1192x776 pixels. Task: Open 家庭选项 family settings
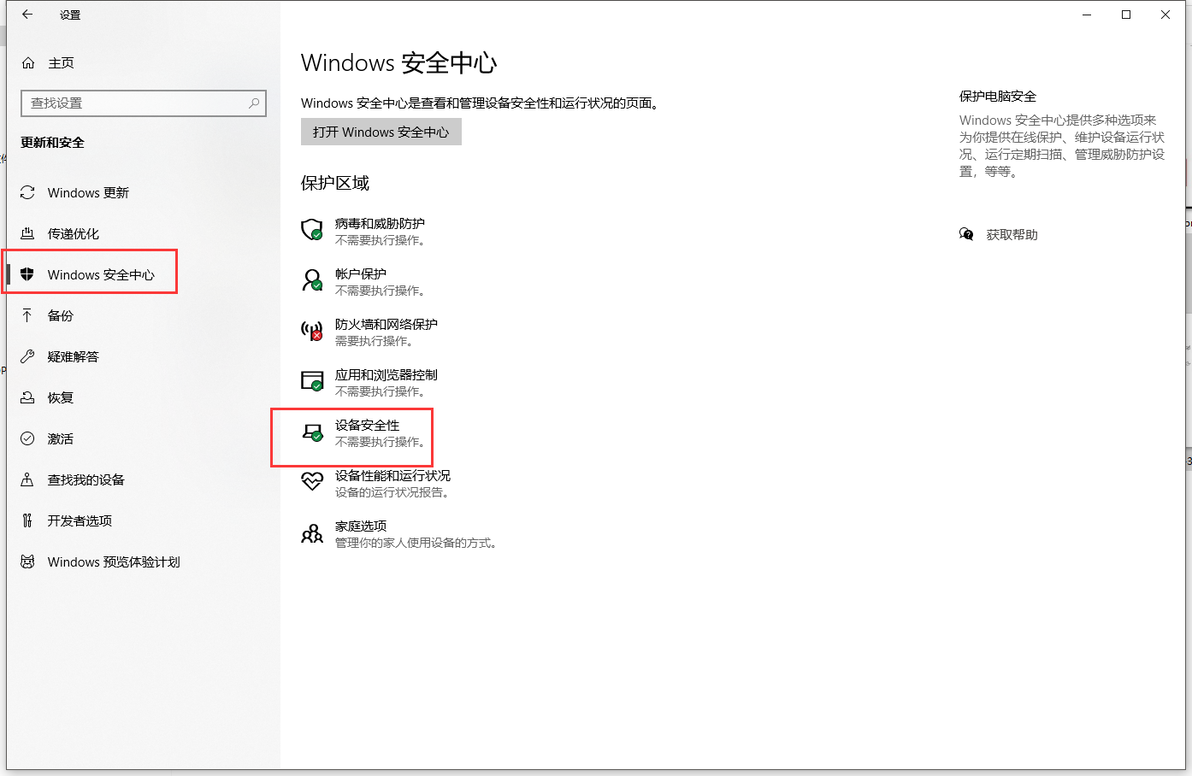pos(399,534)
